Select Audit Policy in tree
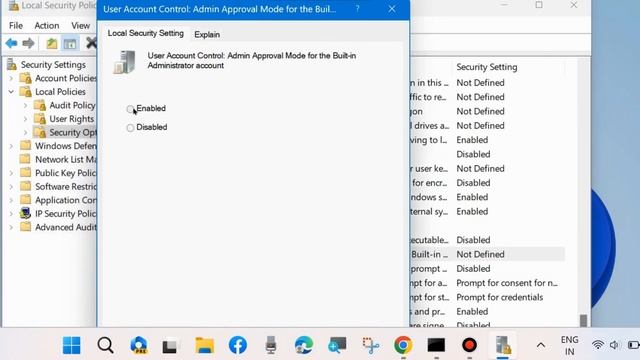 pos(72,105)
